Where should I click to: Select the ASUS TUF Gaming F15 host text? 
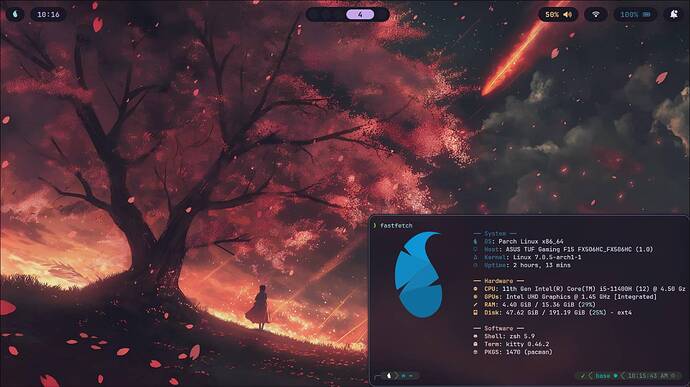pyautogui.click(x=580, y=249)
